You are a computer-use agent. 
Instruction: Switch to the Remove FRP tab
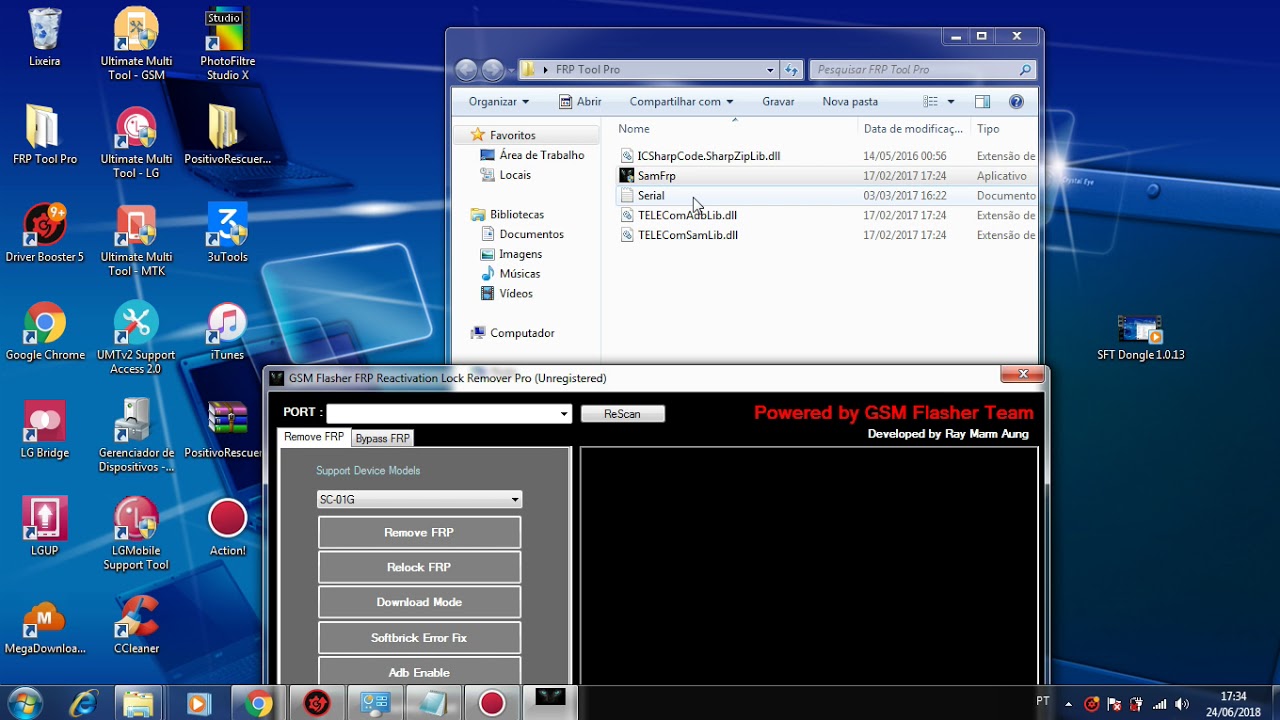(x=313, y=437)
